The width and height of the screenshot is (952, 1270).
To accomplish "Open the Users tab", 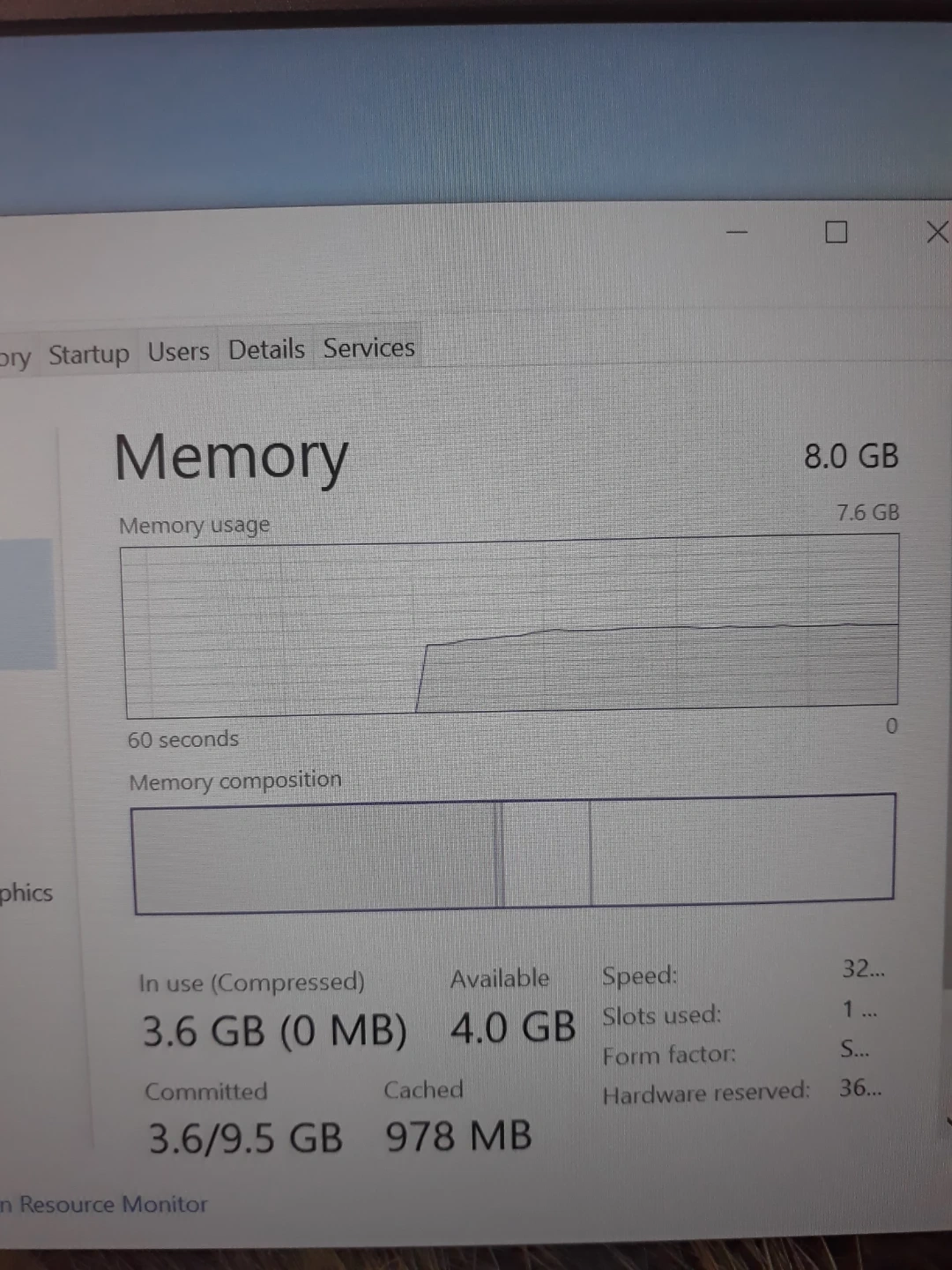I will (x=178, y=352).
